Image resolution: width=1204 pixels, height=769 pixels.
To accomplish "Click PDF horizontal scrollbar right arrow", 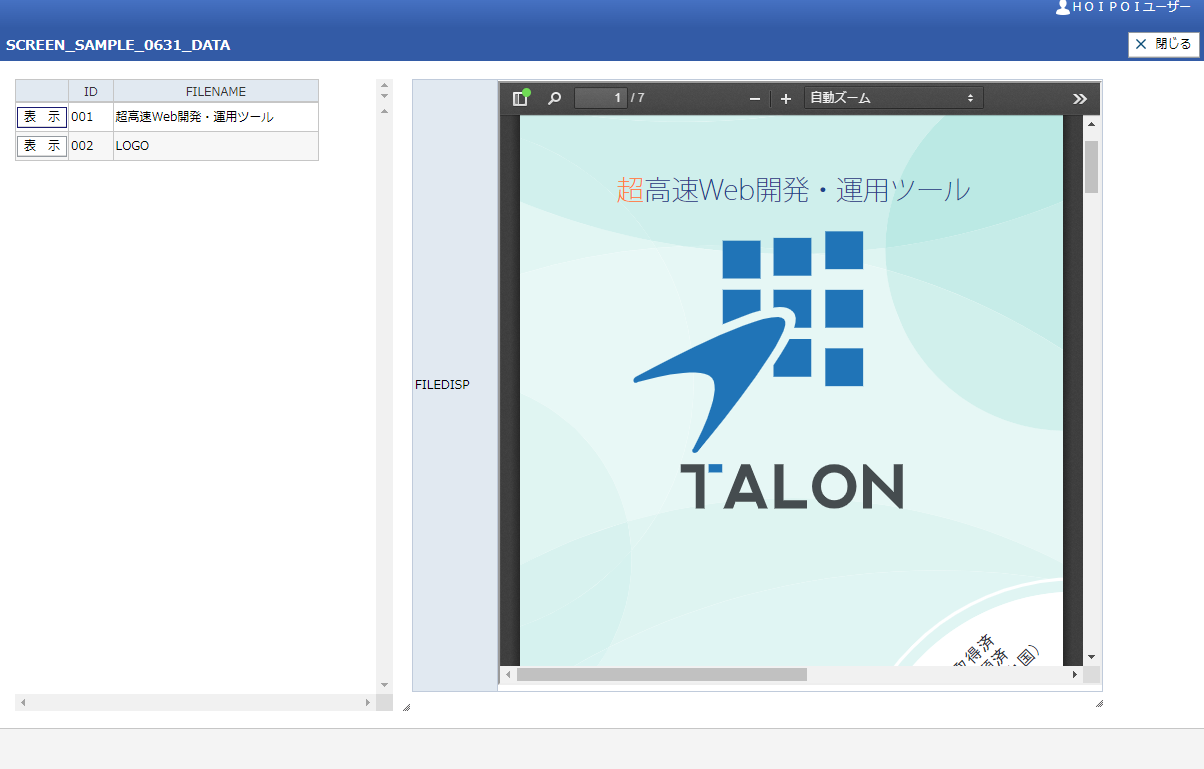I will pyautogui.click(x=1075, y=675).
